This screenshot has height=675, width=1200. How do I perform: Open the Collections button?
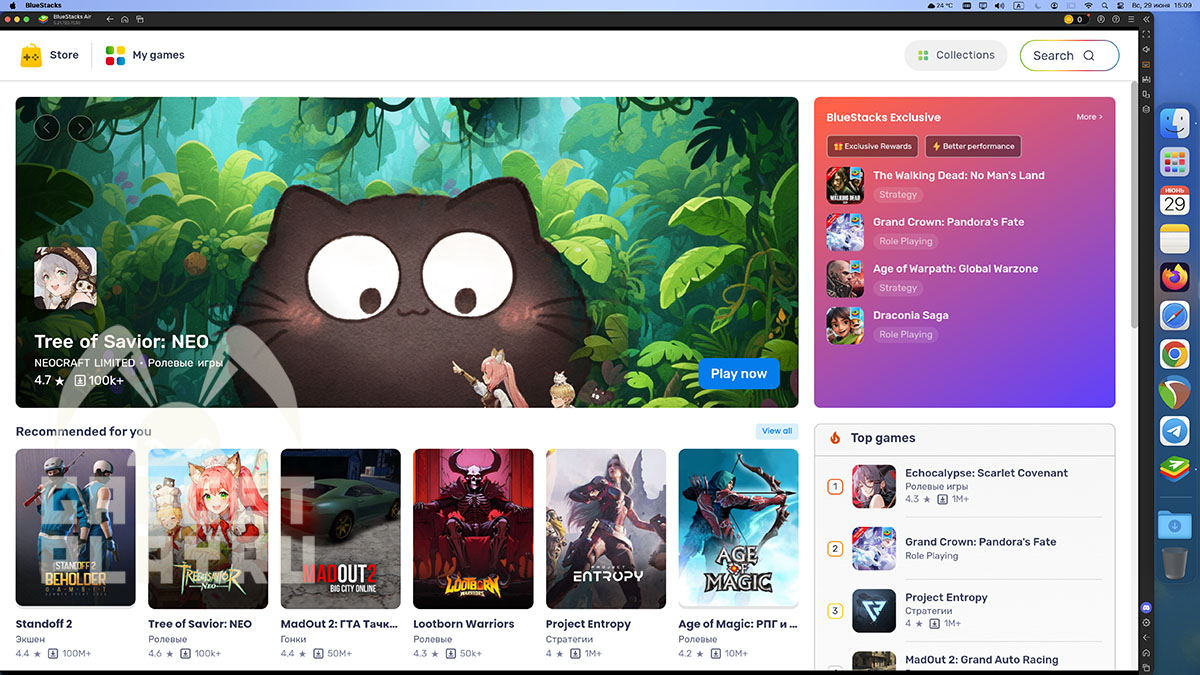(x=956, y=55)
